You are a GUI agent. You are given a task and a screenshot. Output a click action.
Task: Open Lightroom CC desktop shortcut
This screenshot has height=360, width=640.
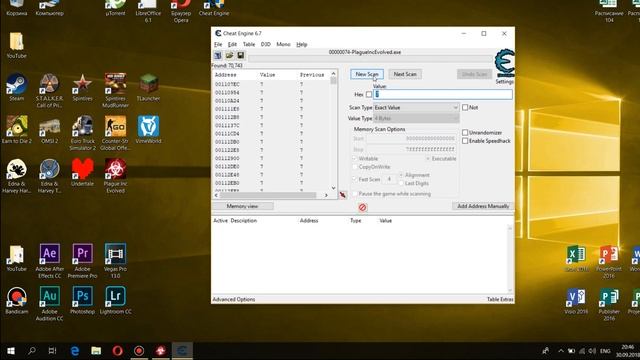(115, 300)
